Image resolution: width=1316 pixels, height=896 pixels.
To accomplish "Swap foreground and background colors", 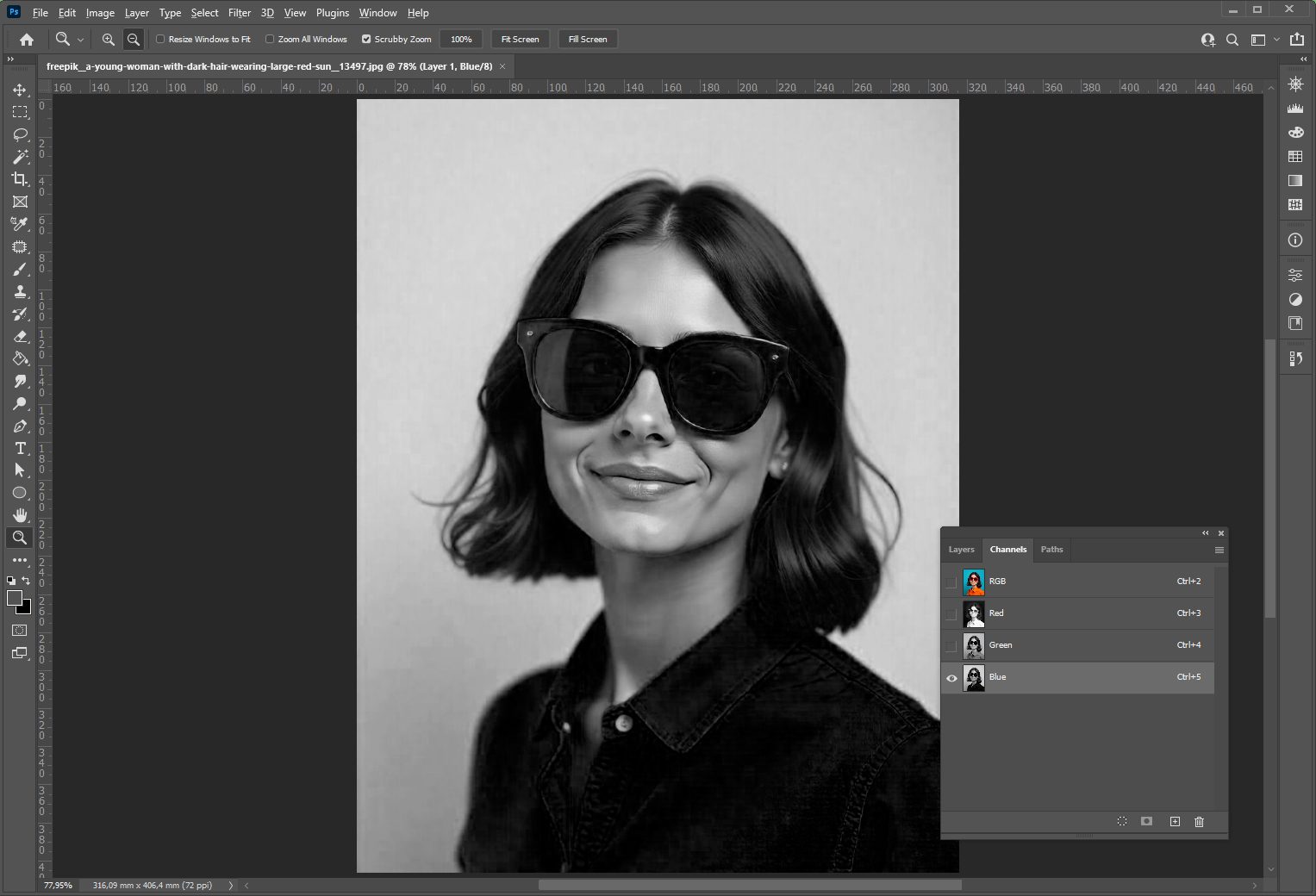I will click(x=26, y=581).
